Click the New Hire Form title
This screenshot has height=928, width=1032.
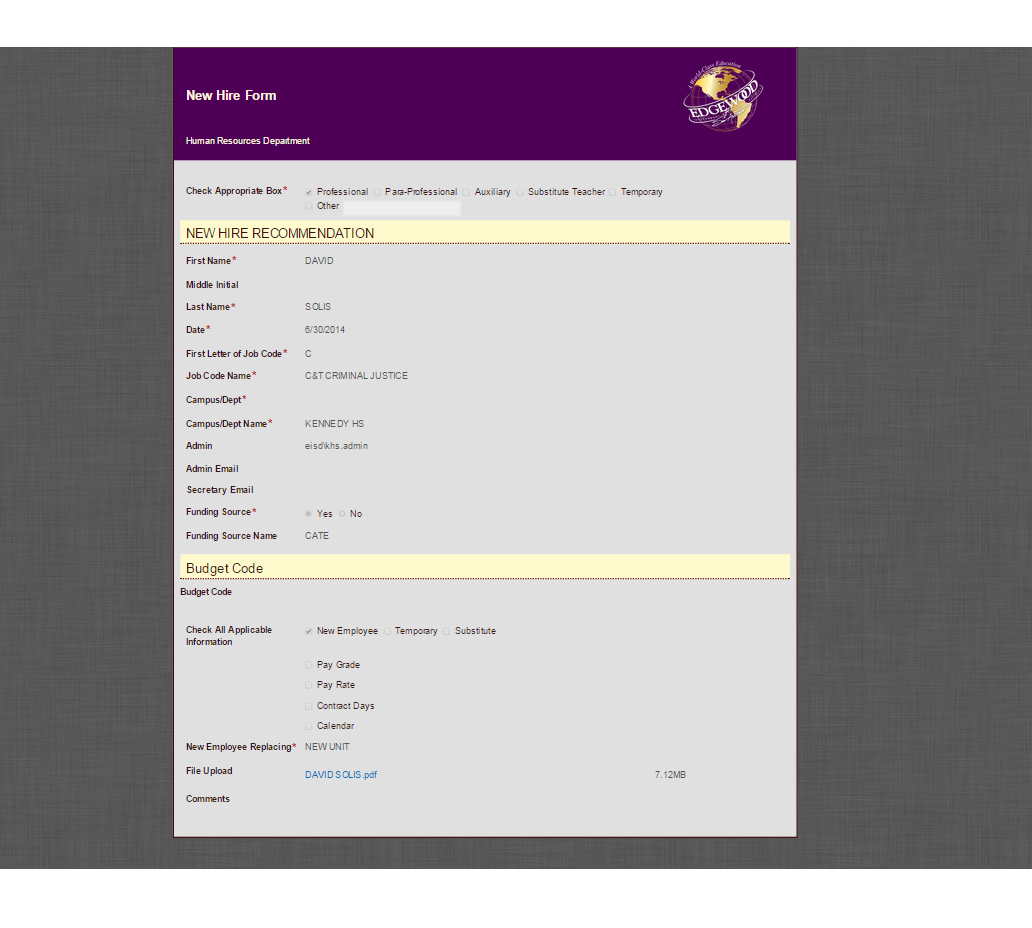(231, 95)
